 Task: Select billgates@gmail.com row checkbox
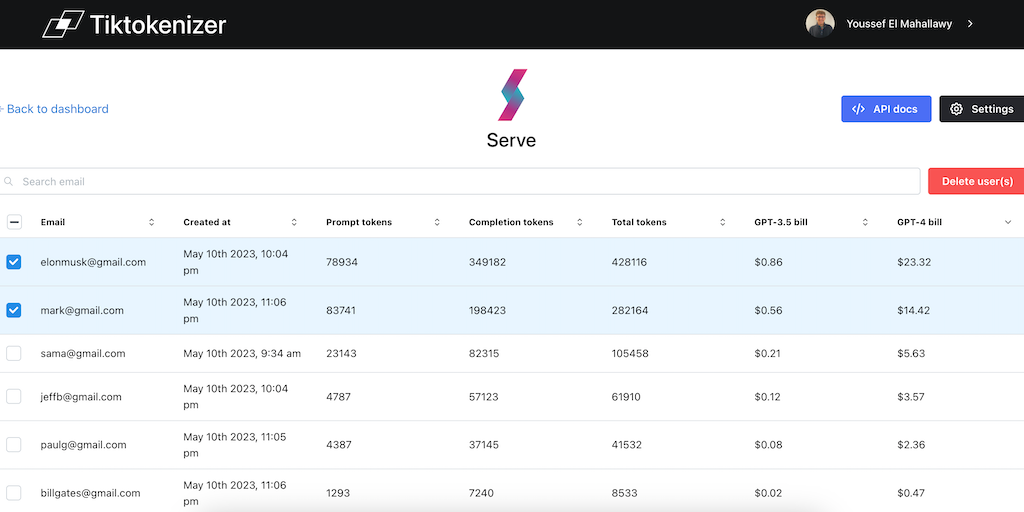tap(14, 493)
